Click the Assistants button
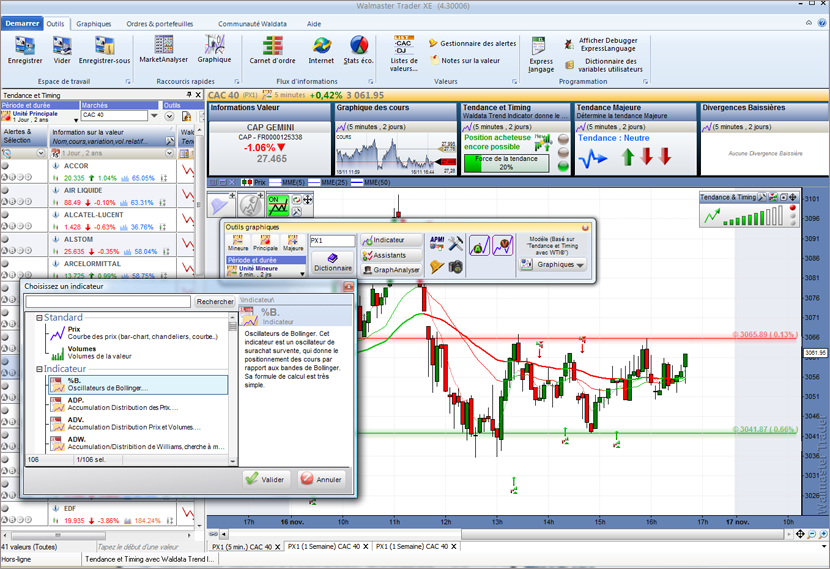The image size is (830, 569). tap(391, 255)
